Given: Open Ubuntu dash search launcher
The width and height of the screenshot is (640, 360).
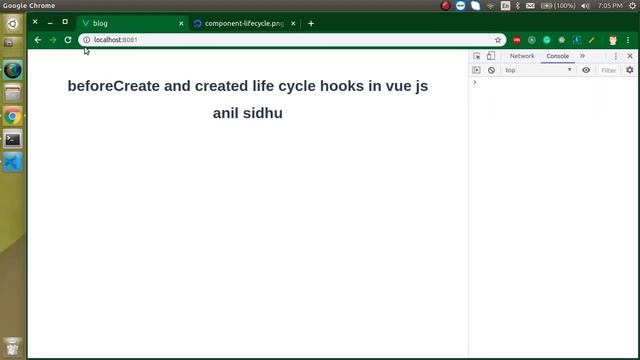Looking at the screenshot, I should point(13,24).
